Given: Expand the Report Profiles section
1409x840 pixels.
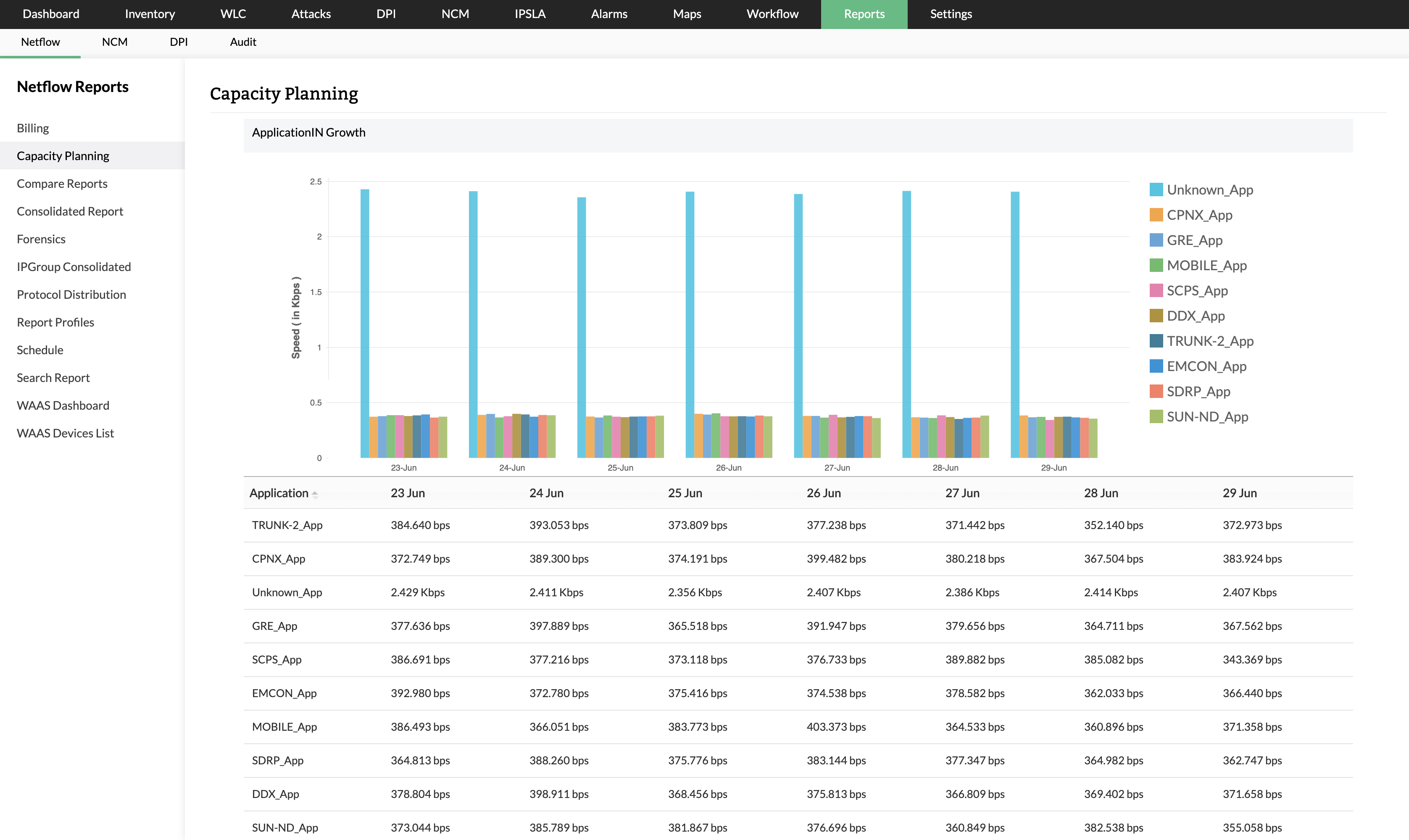Looking at the screenshot, I should tap(55, 321).
